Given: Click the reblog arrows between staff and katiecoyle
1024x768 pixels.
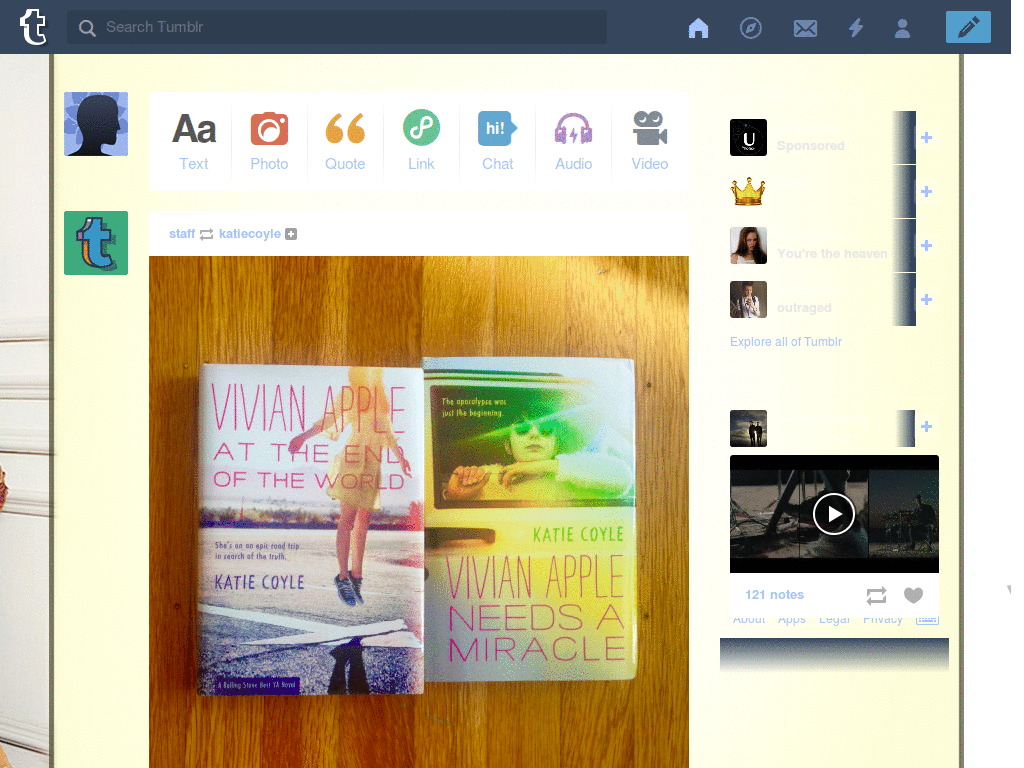Looking at the screenshot, I should [x=206, y=234].
